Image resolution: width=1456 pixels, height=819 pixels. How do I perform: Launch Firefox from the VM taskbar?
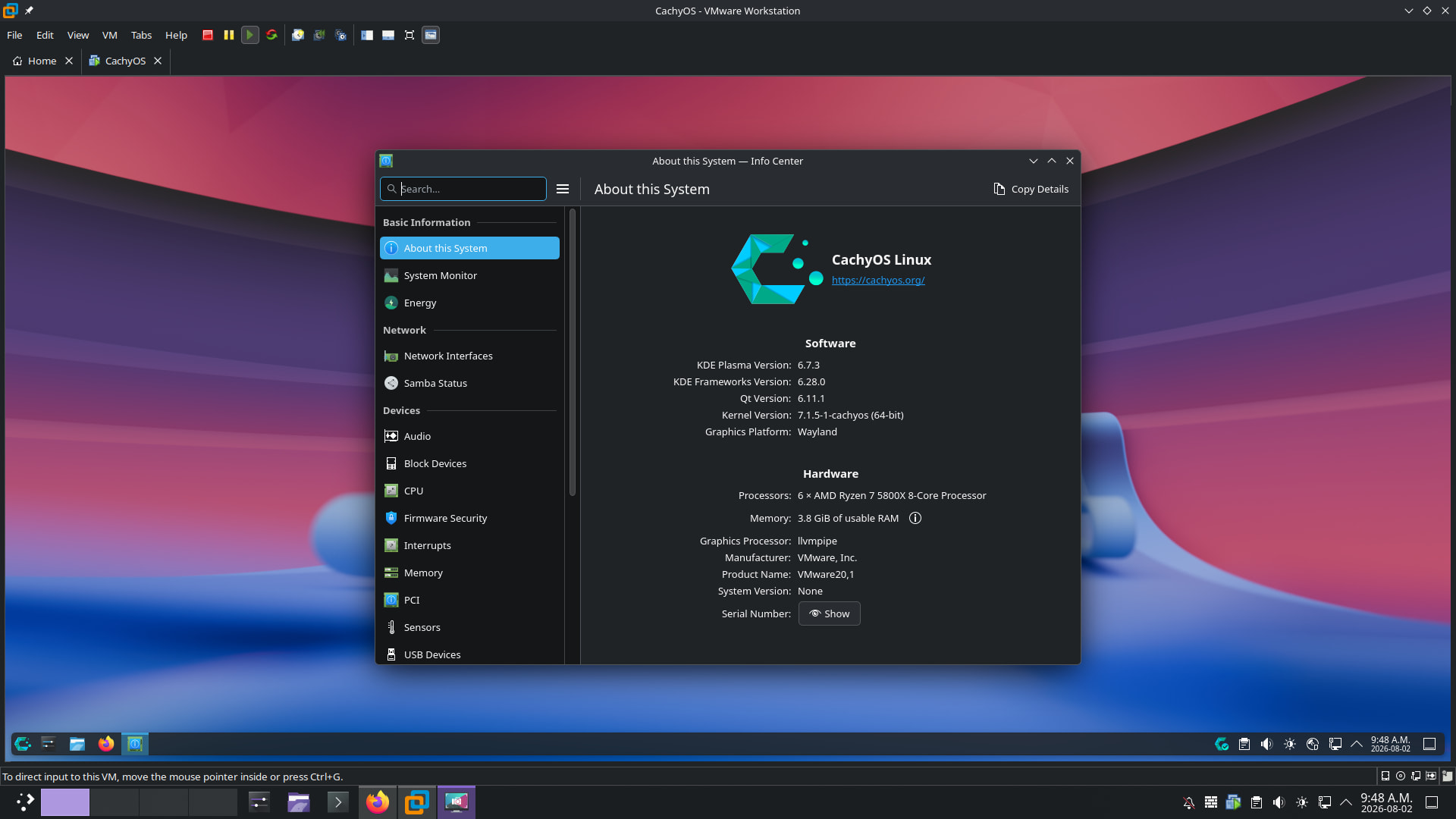[x=106, y=744]
